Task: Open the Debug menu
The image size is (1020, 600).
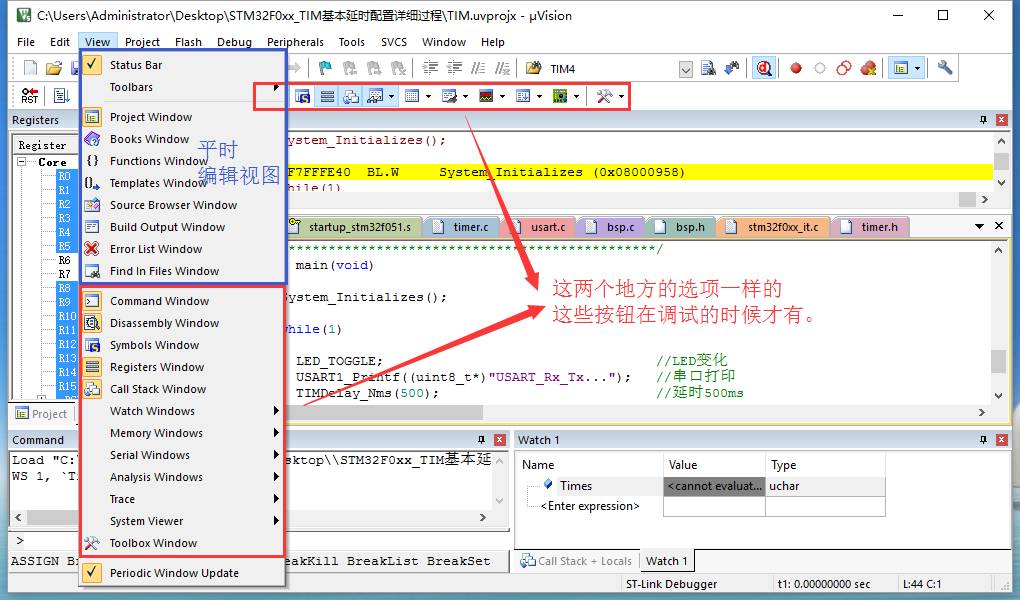Action: tap(234, 42)
